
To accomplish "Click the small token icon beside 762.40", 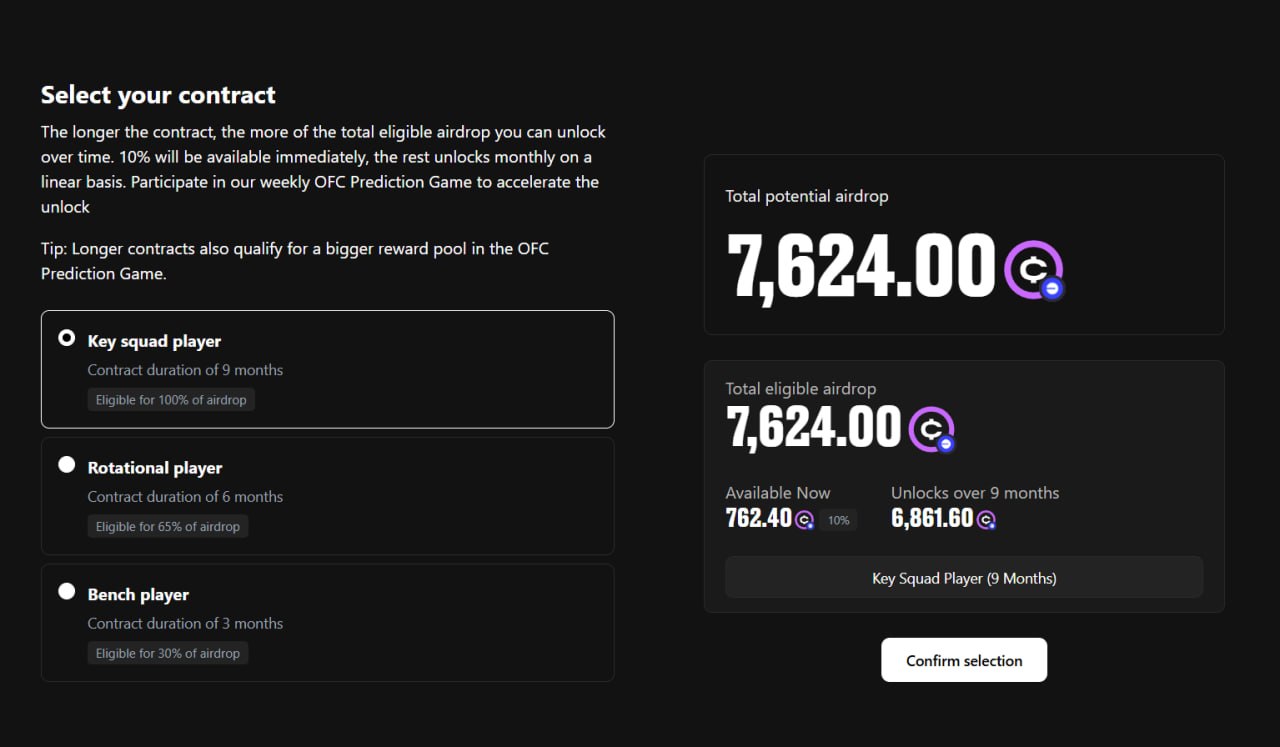I will point(805,520).
